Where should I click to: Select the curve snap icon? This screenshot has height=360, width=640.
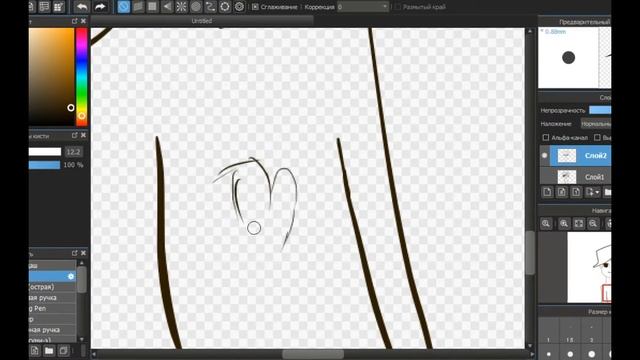210,7
